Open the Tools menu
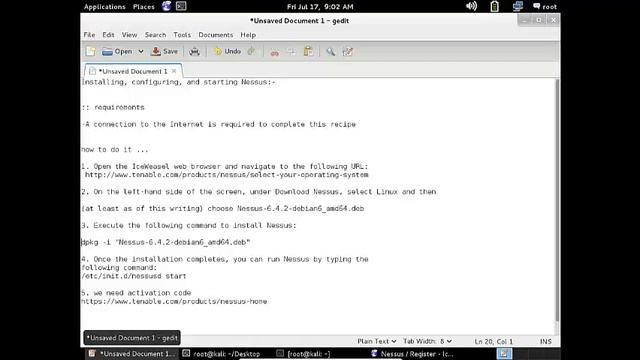The image size is (640, 360). pyautogui.click(x=182, y=35)
